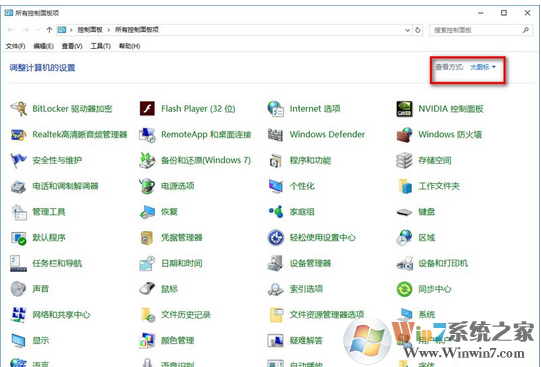Open the 轻松使用设置中心 icon
The width and height of the screenshot is (541, 367).
pos(276,238)
